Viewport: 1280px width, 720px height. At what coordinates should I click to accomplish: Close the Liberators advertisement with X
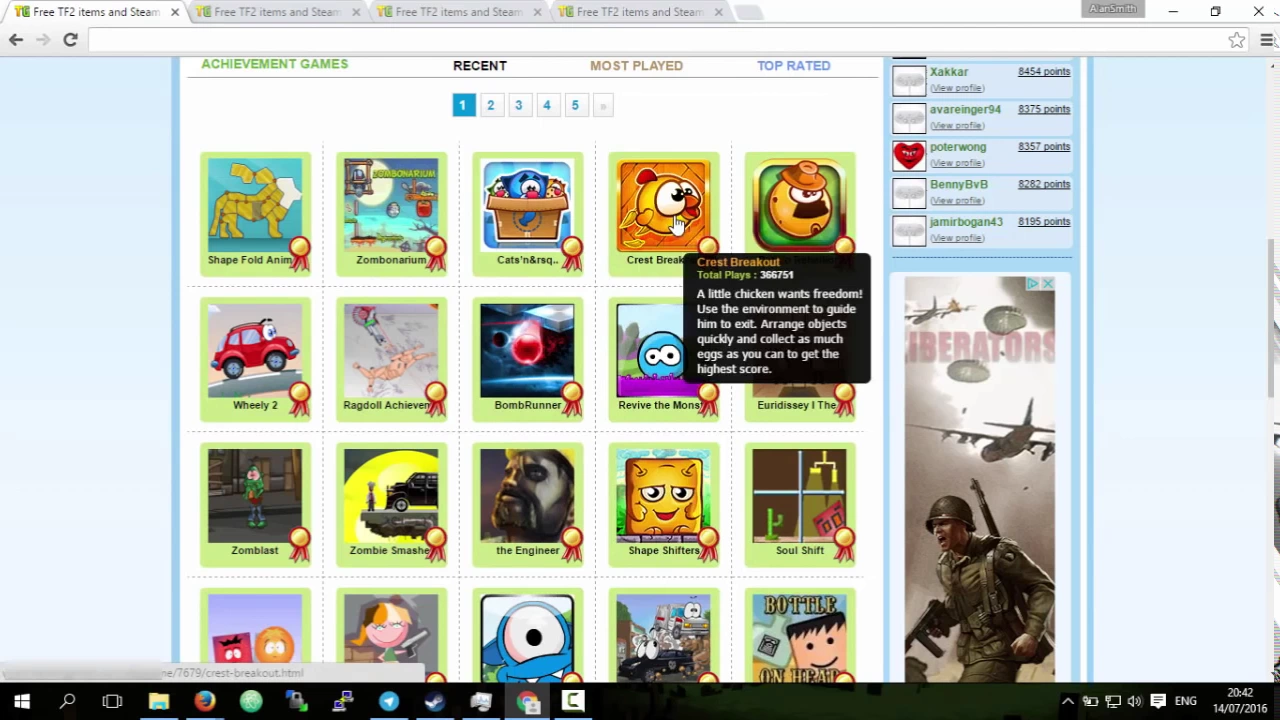[1047, 284]
